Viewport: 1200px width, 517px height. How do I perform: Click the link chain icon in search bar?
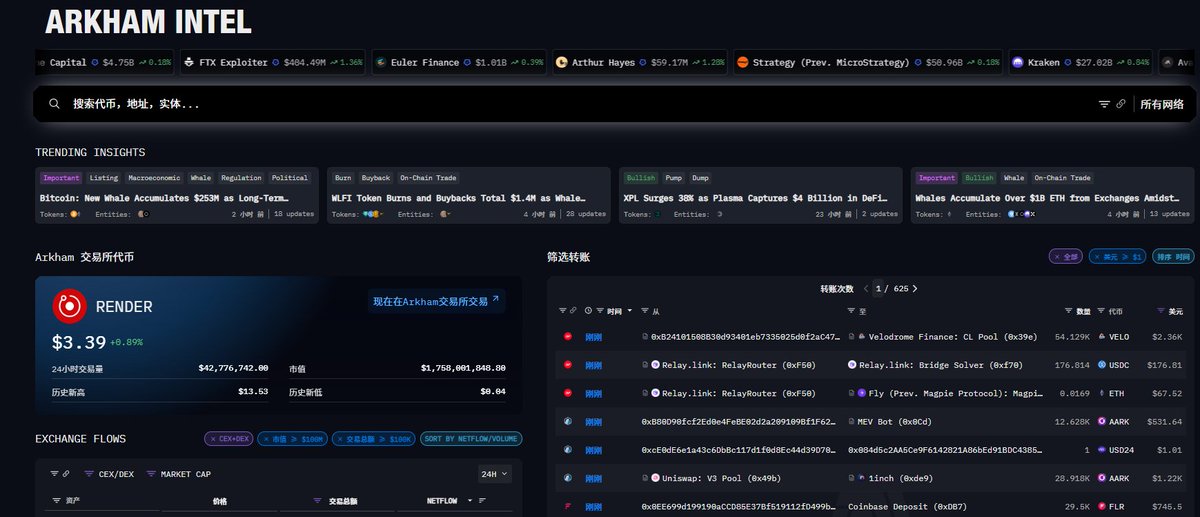1121,104
